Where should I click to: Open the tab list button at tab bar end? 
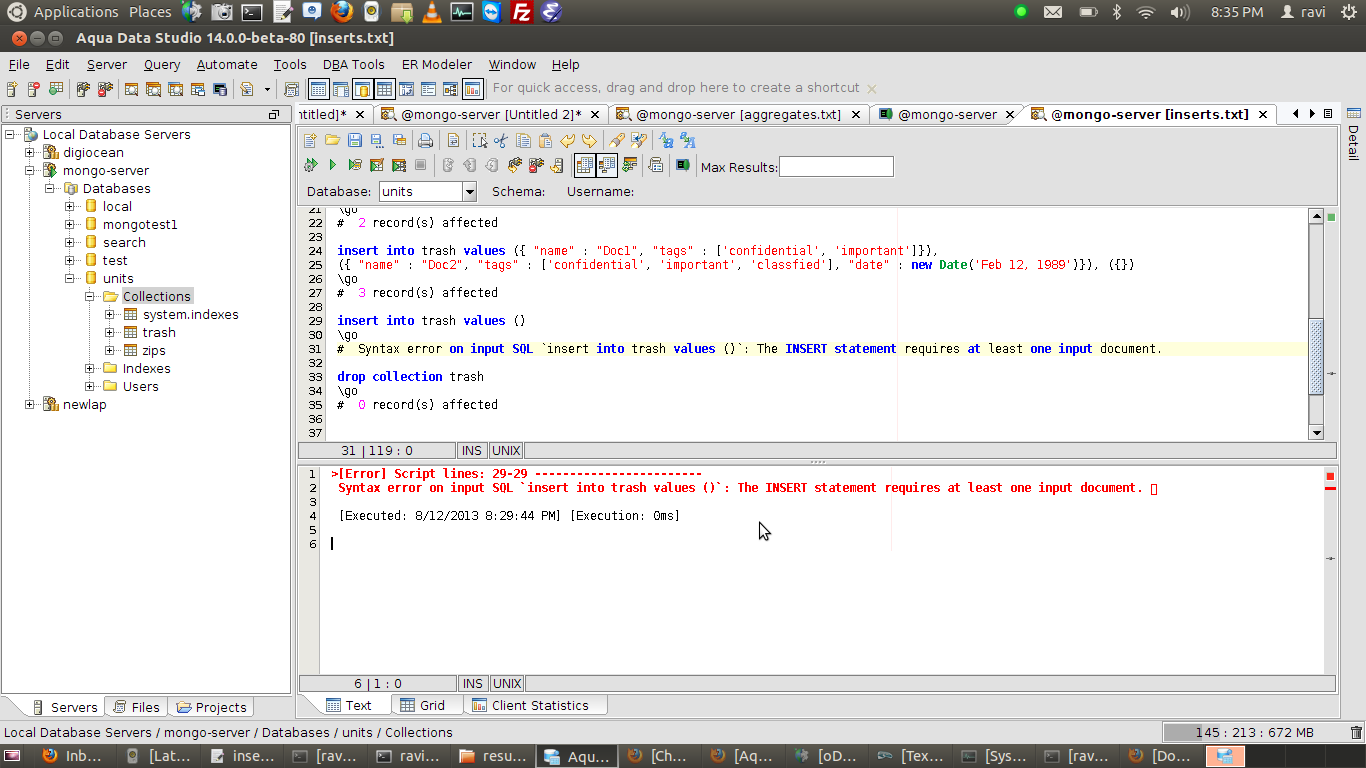(x=1327, y=114)
